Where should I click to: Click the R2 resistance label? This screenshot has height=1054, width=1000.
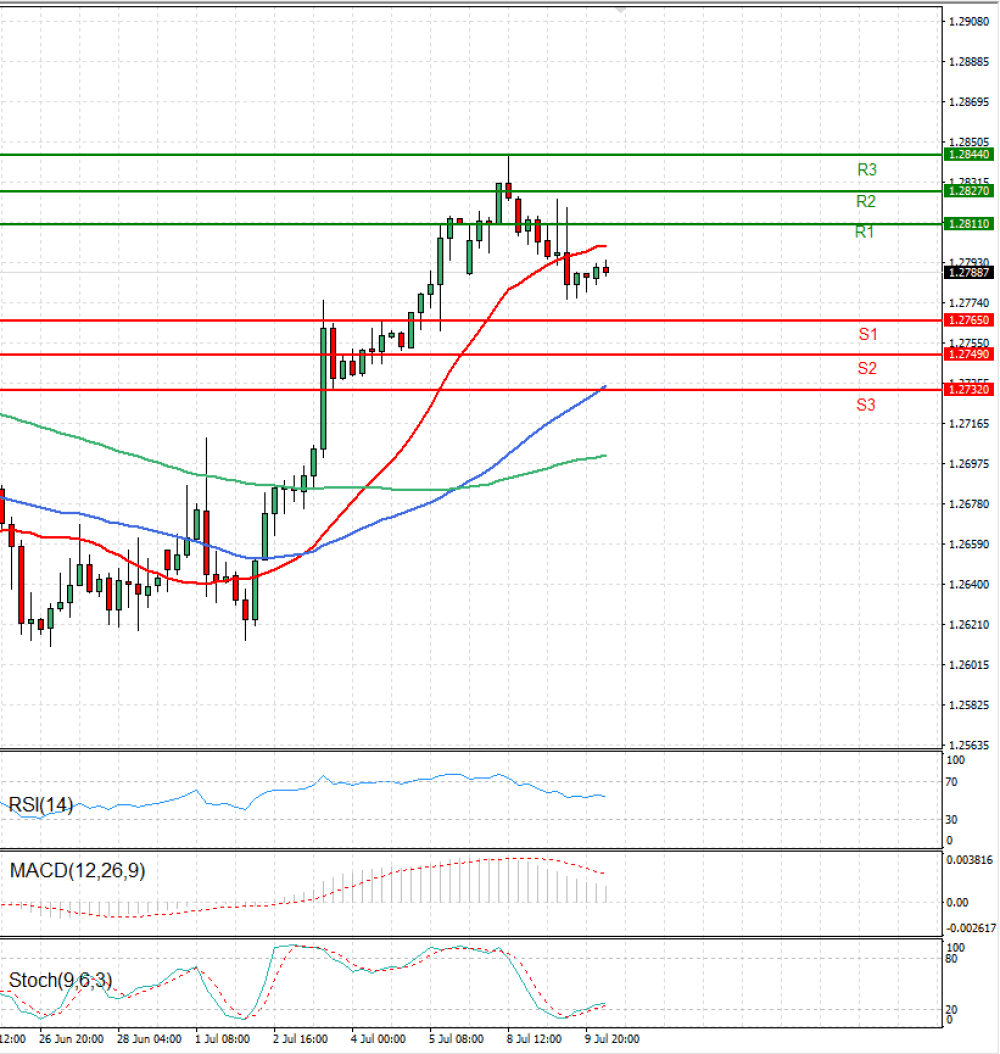click(x=866, y=201)
